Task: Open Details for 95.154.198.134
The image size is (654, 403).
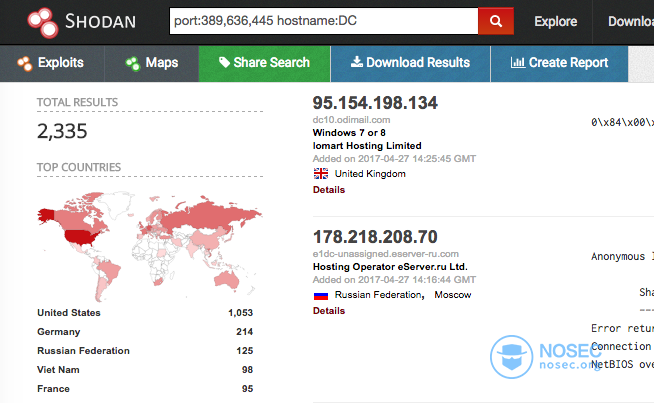Action: pyautogui.click(x=329, y=190)
